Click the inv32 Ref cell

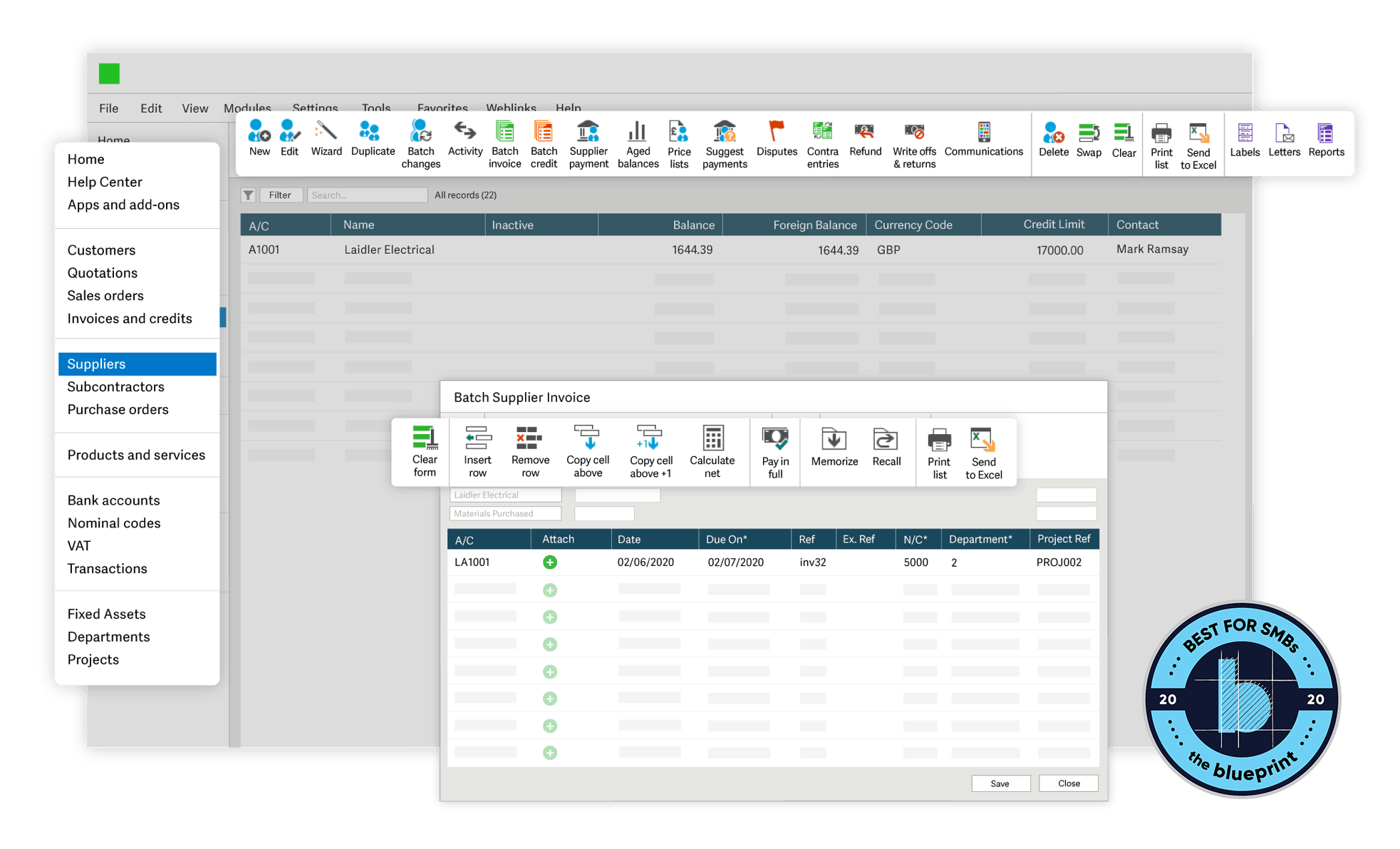pyautogui.click(x=813, y=562)
